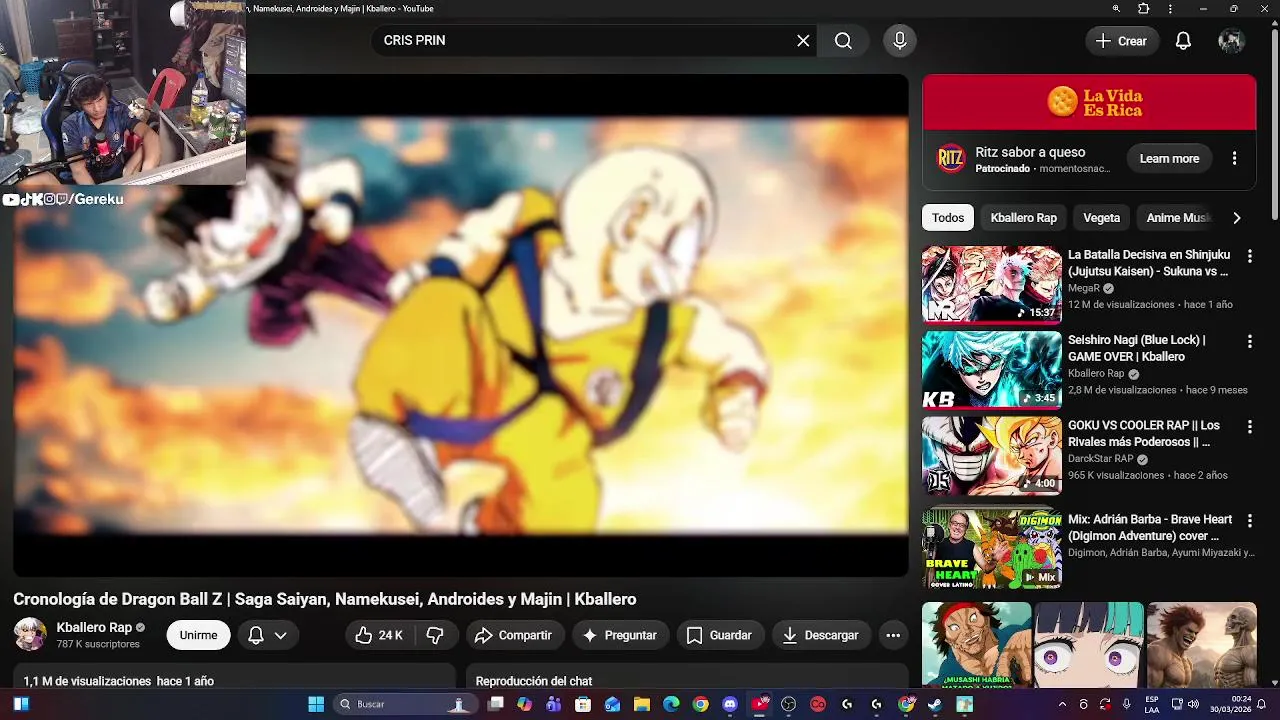1280x720 pixels.
Task: Open the Seishiro Nagi GAME OVER title
Action: pos(1137,348)
